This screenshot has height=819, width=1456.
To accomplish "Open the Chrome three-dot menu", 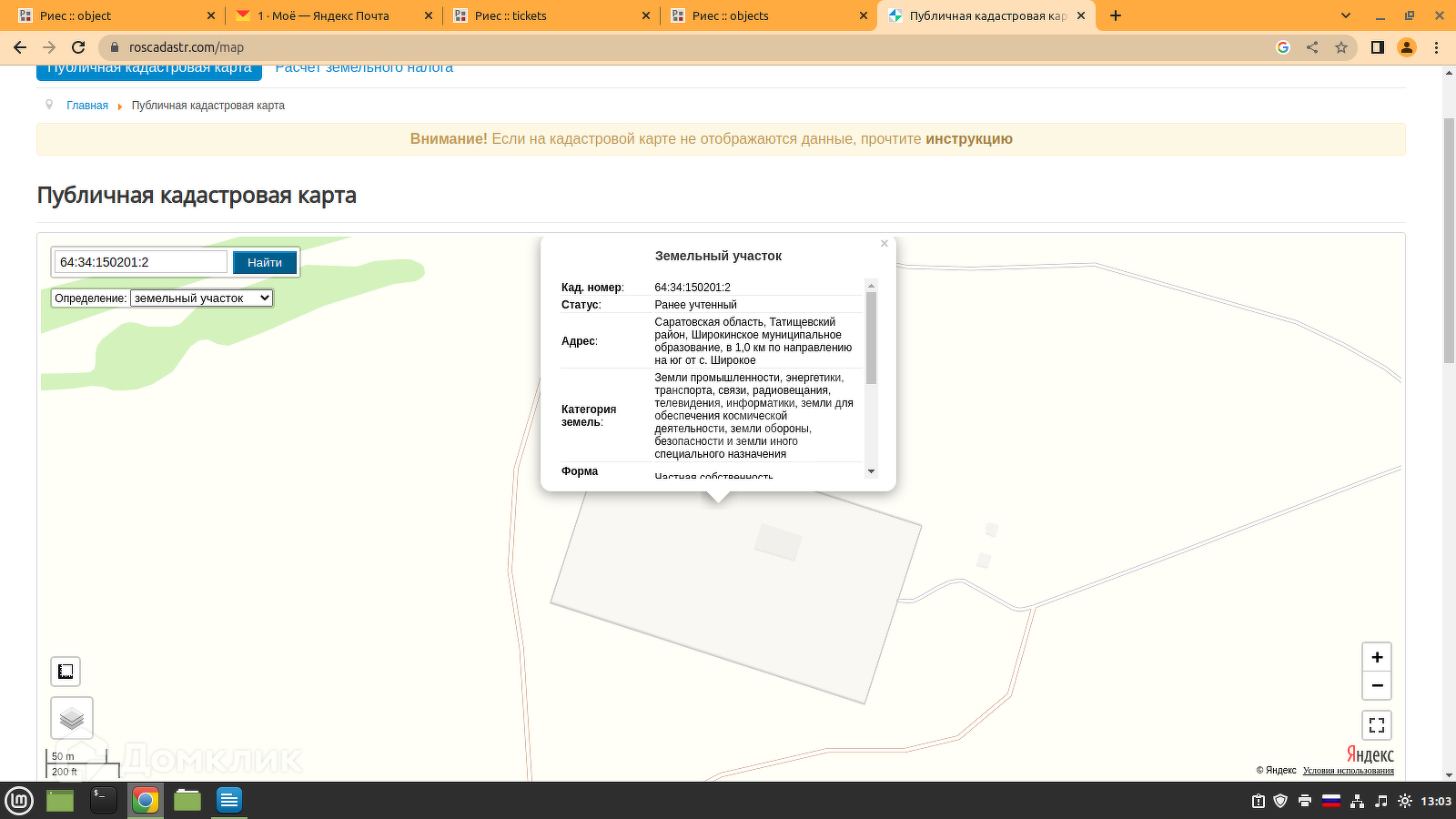I will click(x=1437, y=47).
